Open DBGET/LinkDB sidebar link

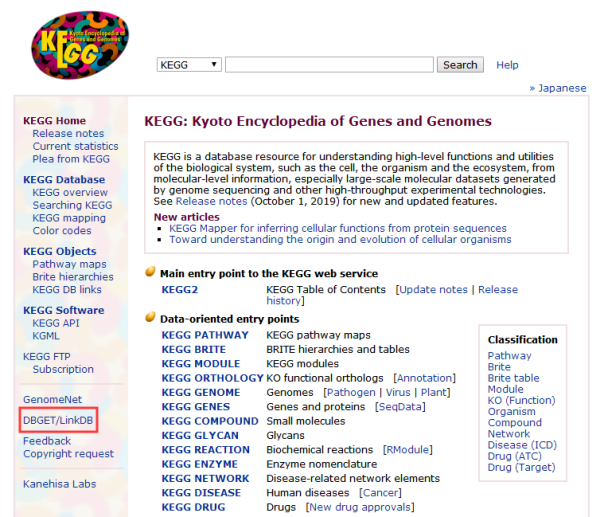pos(58,420)
